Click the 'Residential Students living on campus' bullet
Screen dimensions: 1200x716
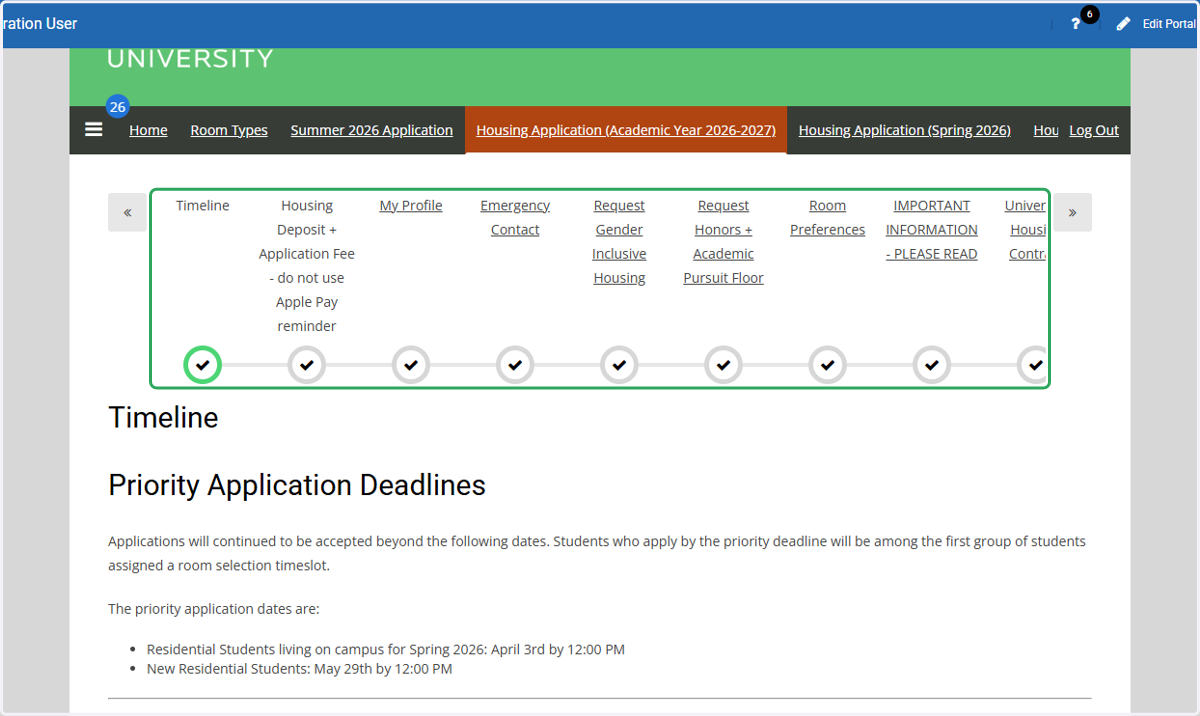pyautogui.click(x=386, y=649)
